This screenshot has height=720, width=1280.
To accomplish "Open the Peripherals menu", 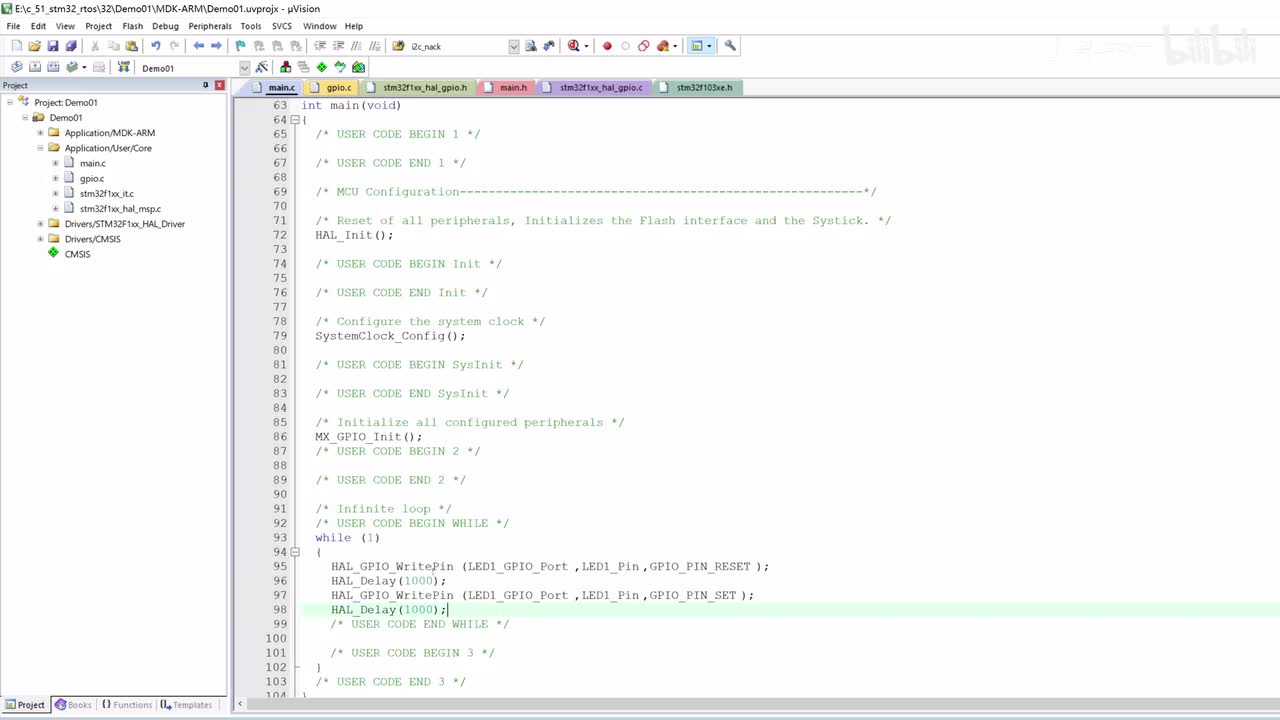I will tap(210, 26).
